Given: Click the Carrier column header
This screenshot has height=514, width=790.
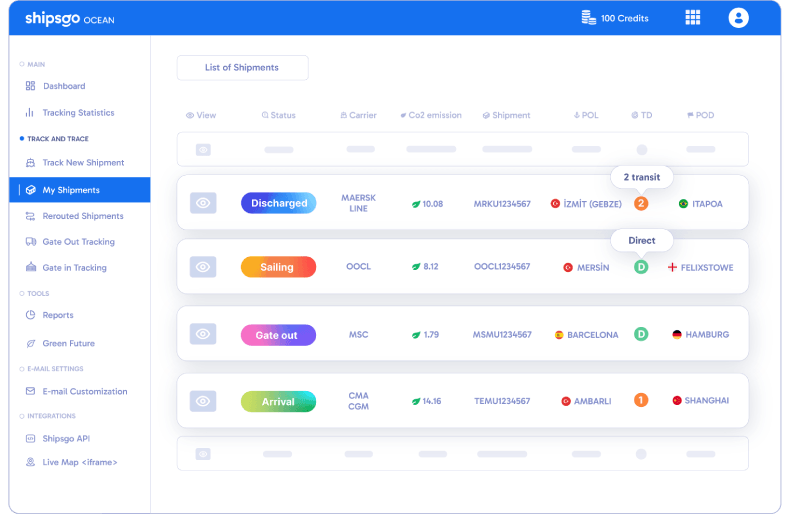Looking at the screenshot, I should [x=358, y=115].
